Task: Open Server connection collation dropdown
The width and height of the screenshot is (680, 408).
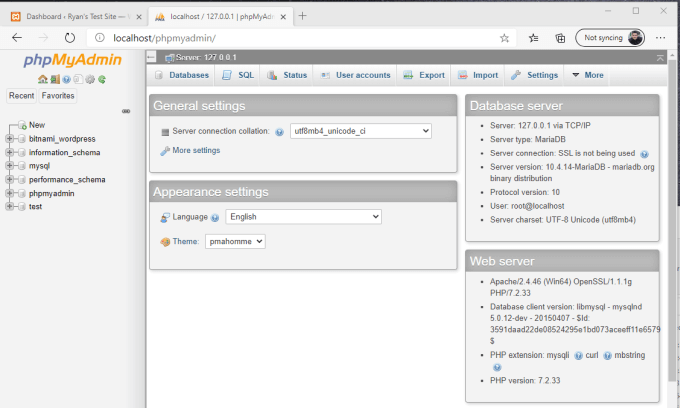Action: tap(361, 131)
